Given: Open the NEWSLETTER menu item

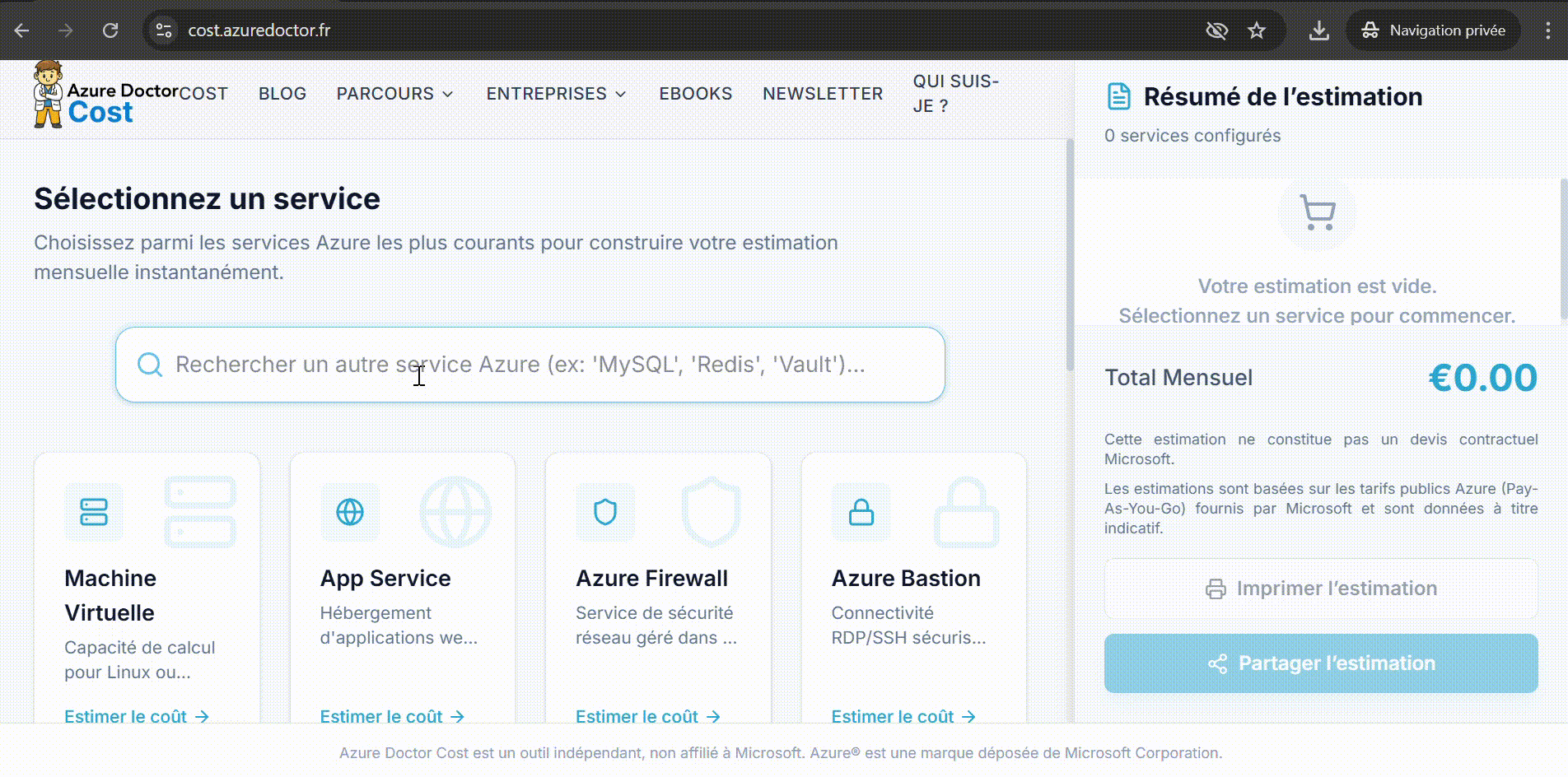Looking at the screenshot, I should coord(823,94).
